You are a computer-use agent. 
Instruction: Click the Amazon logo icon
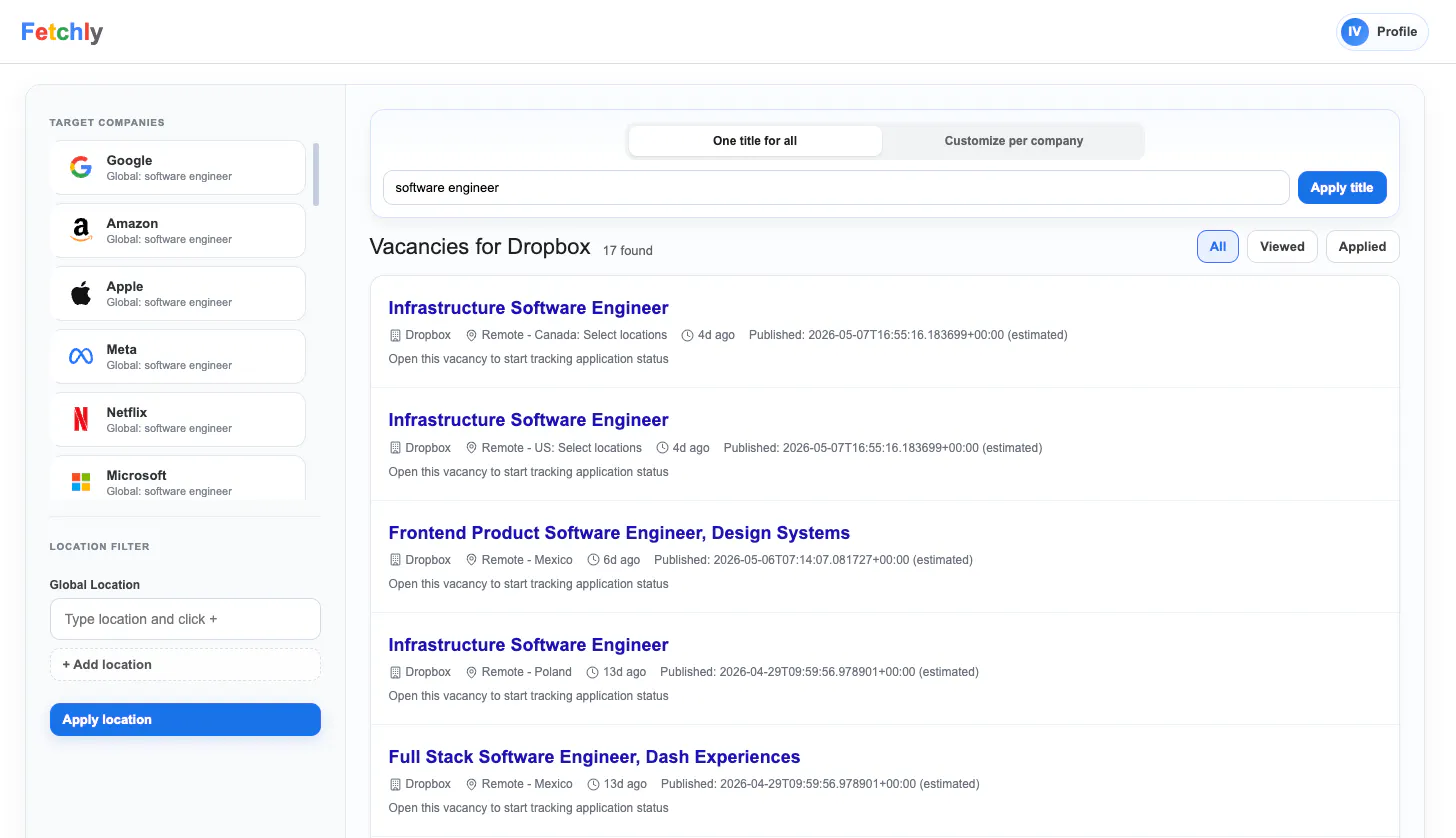click(x=81, y=230)
